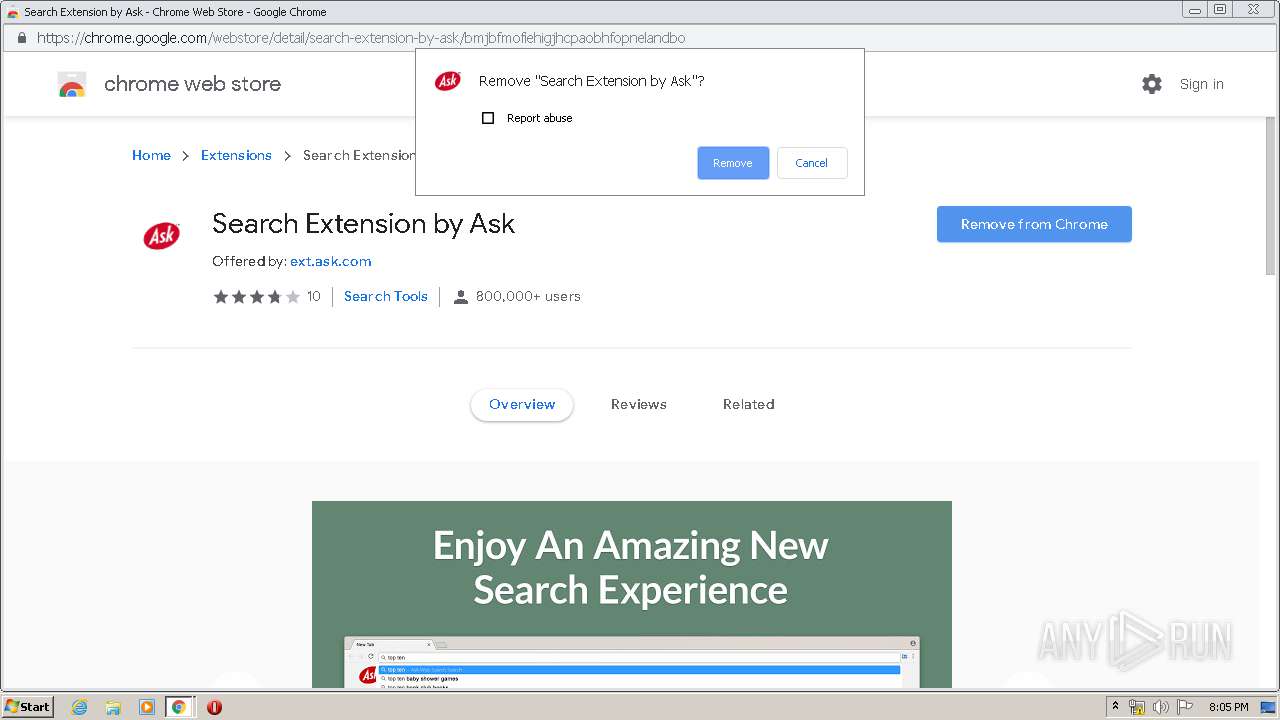Screen dimensions: 1280x720
Task: Click the Search Extension by Ask title
Action: pyautogui.click(x=363, y=224)
